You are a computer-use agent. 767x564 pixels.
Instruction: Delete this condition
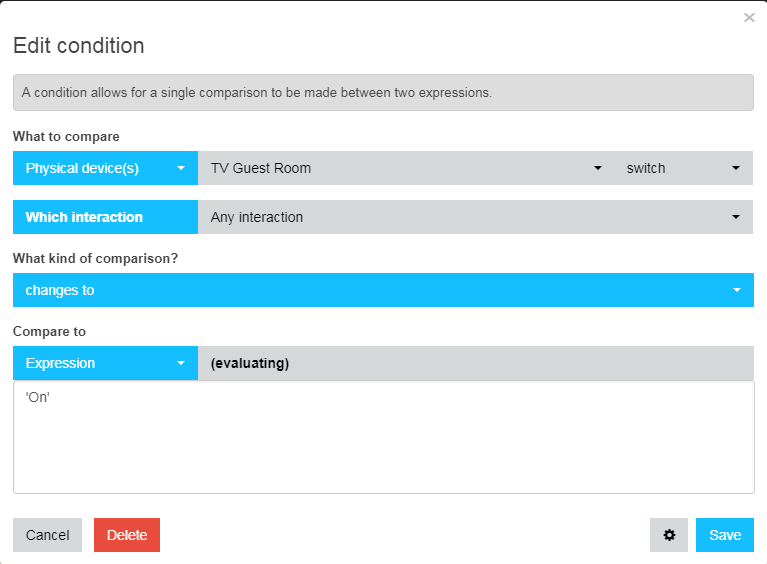(x=127, y=535)
